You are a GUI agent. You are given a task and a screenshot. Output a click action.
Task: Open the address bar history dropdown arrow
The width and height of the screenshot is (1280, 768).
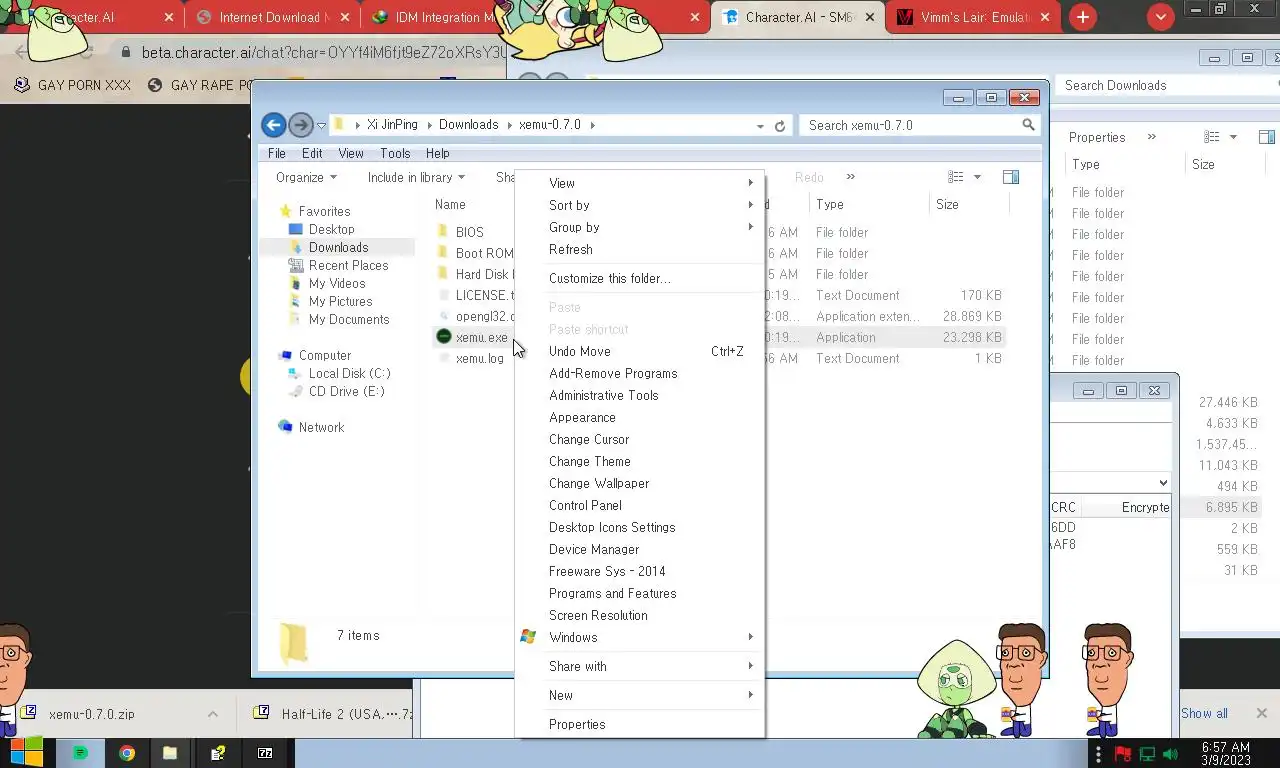(x=760, y=126)
